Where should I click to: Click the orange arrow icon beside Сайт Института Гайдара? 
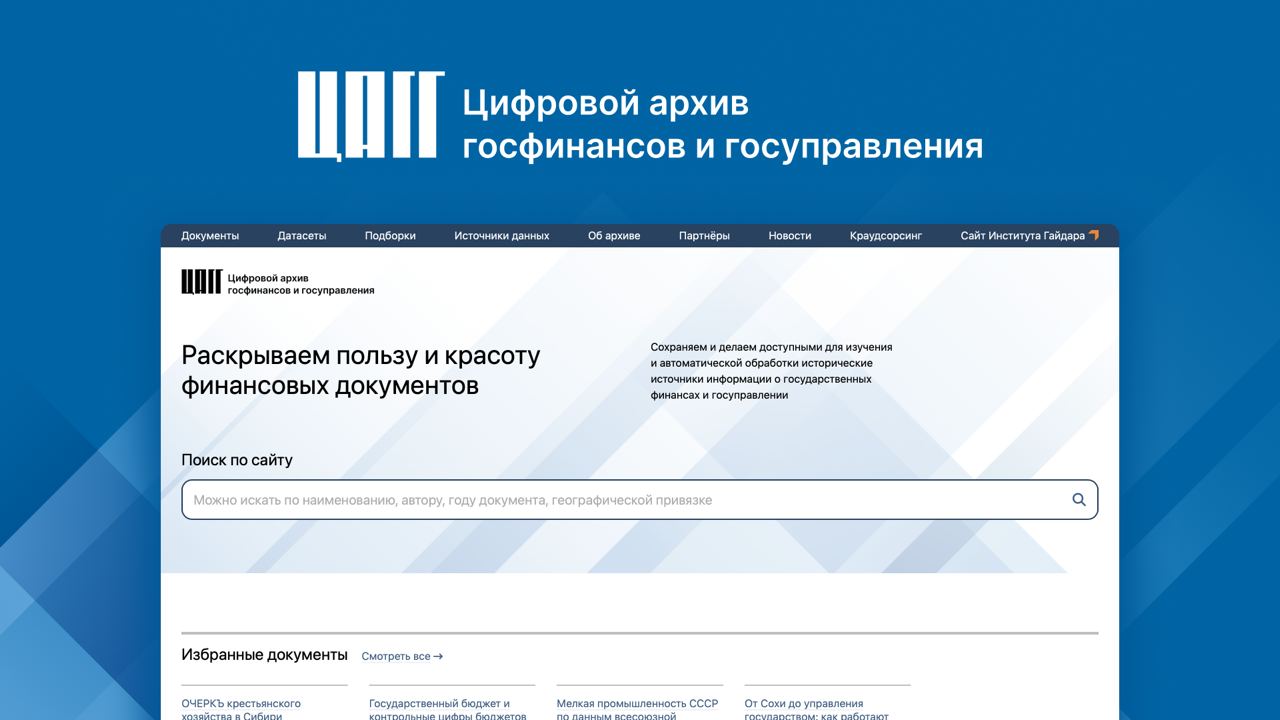(1094, 235)
